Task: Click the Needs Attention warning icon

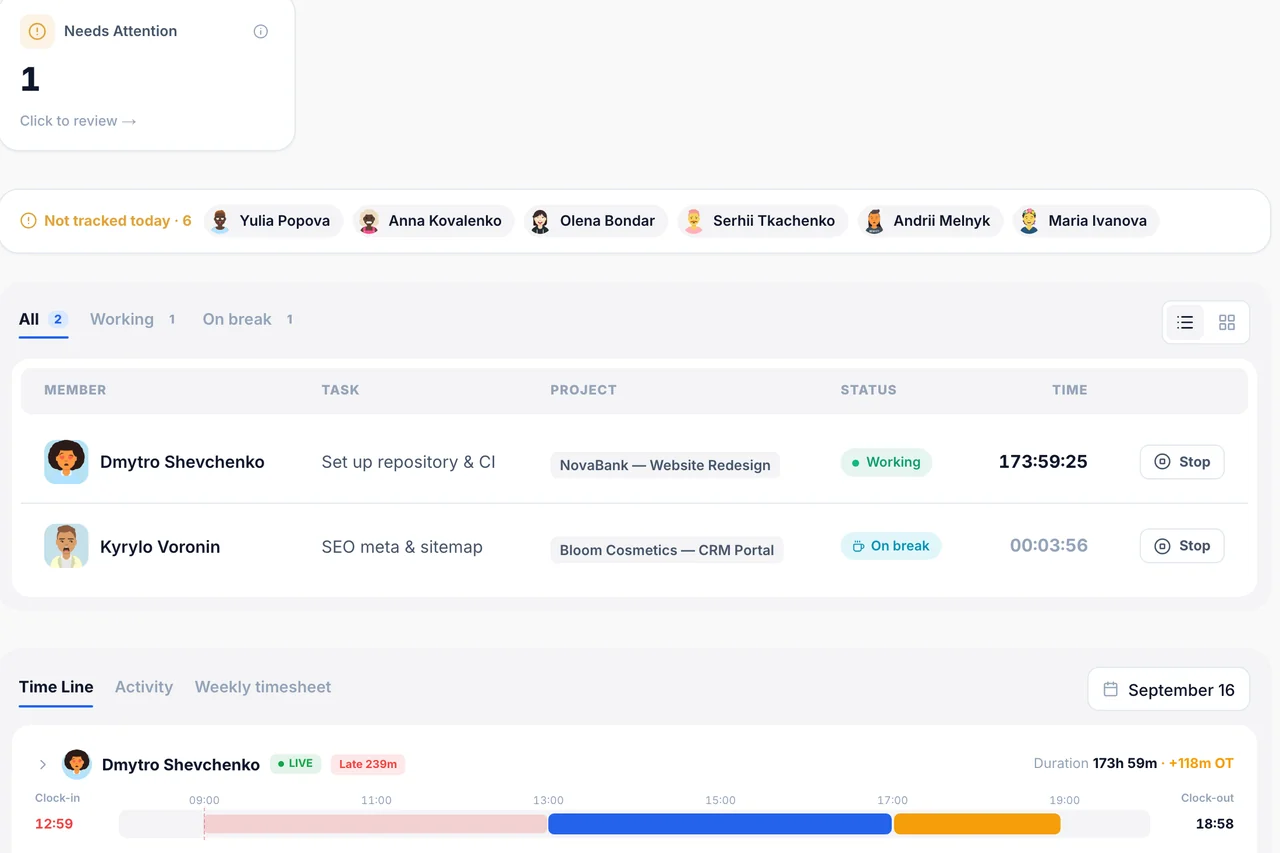Action: click(37, 31)
